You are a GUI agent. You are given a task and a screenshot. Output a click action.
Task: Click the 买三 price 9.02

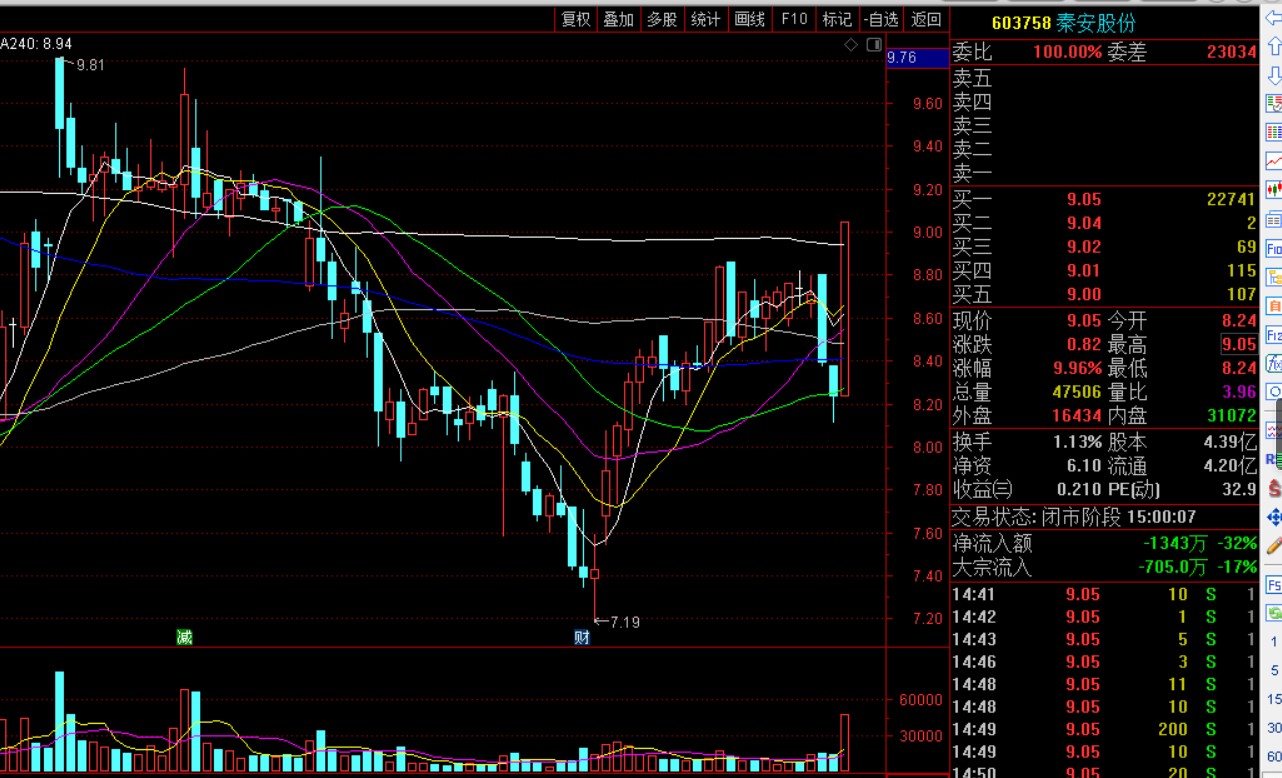click(1084, 247)
